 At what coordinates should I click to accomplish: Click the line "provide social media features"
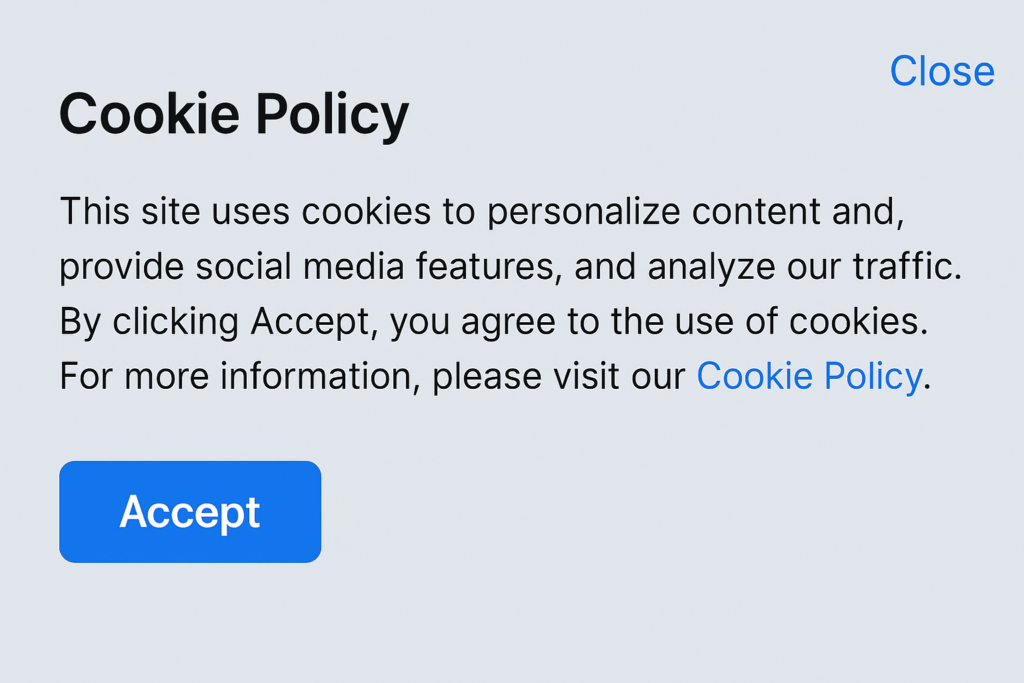tap(511, 267)
